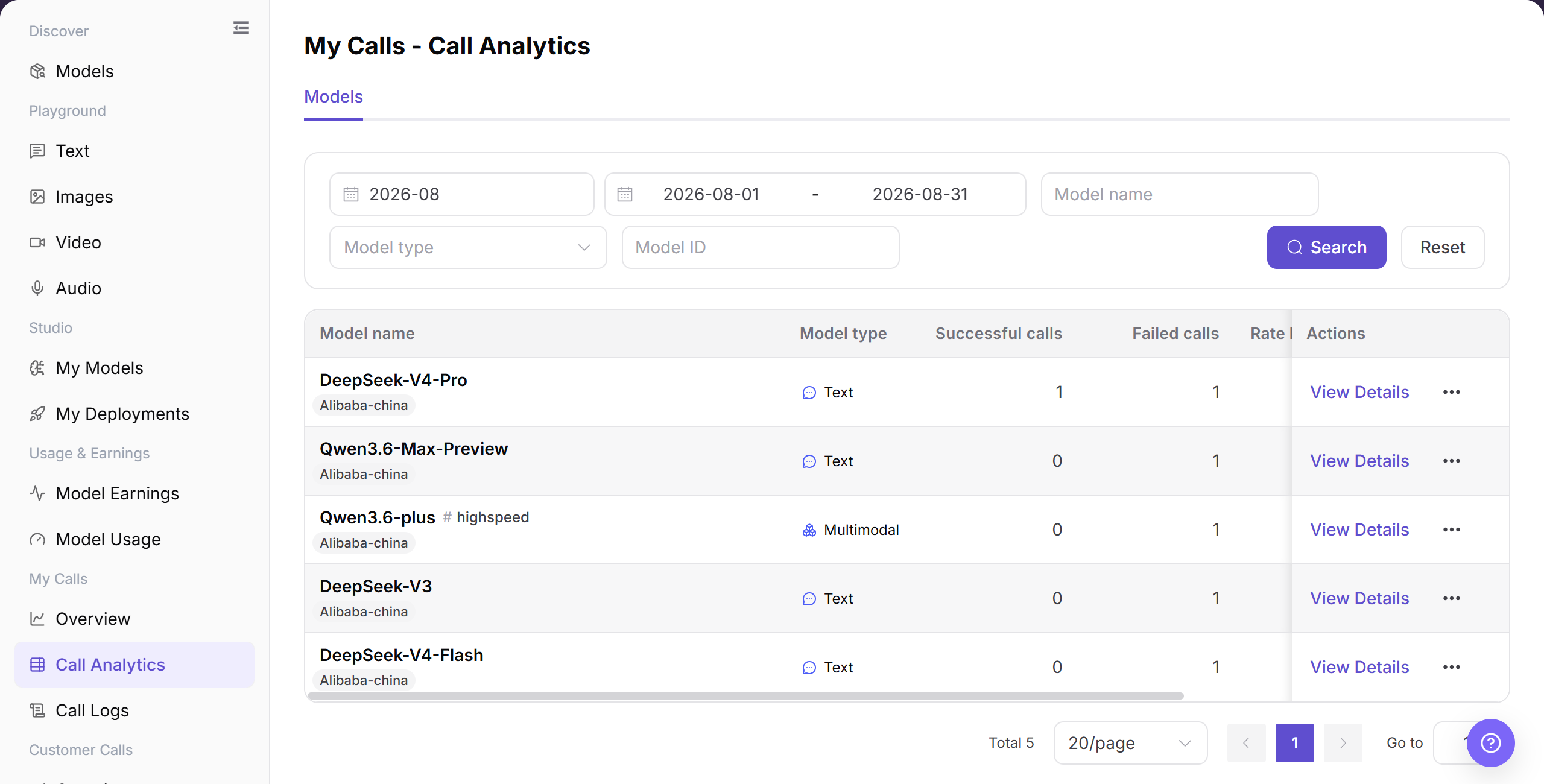Image resolution: width=1544 pixels, height=784 pixels.
Task: Click calendar icon in month picker
Action: pos(351,194)
